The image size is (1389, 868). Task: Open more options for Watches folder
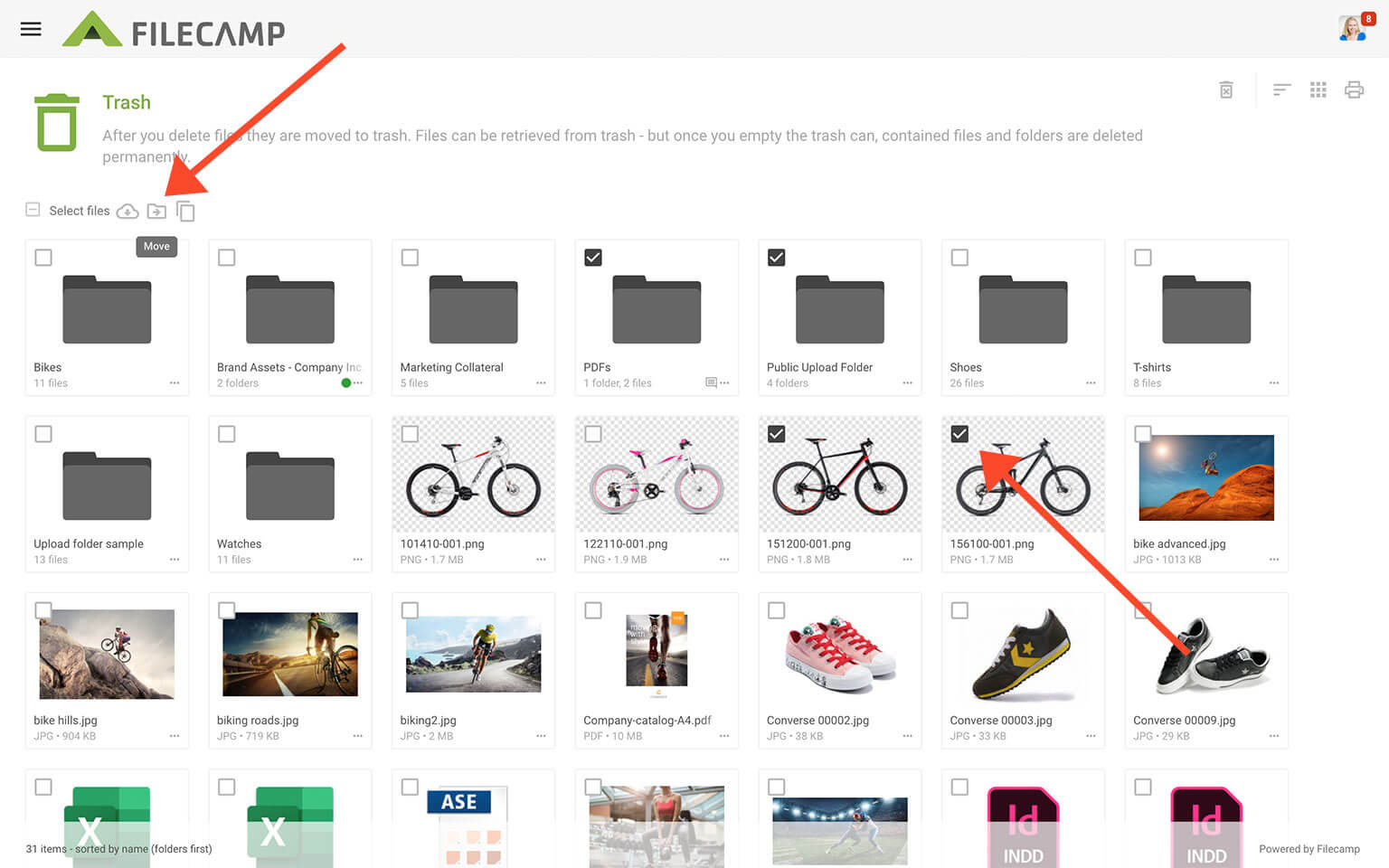pyautogui.click(x=358, y=560)
